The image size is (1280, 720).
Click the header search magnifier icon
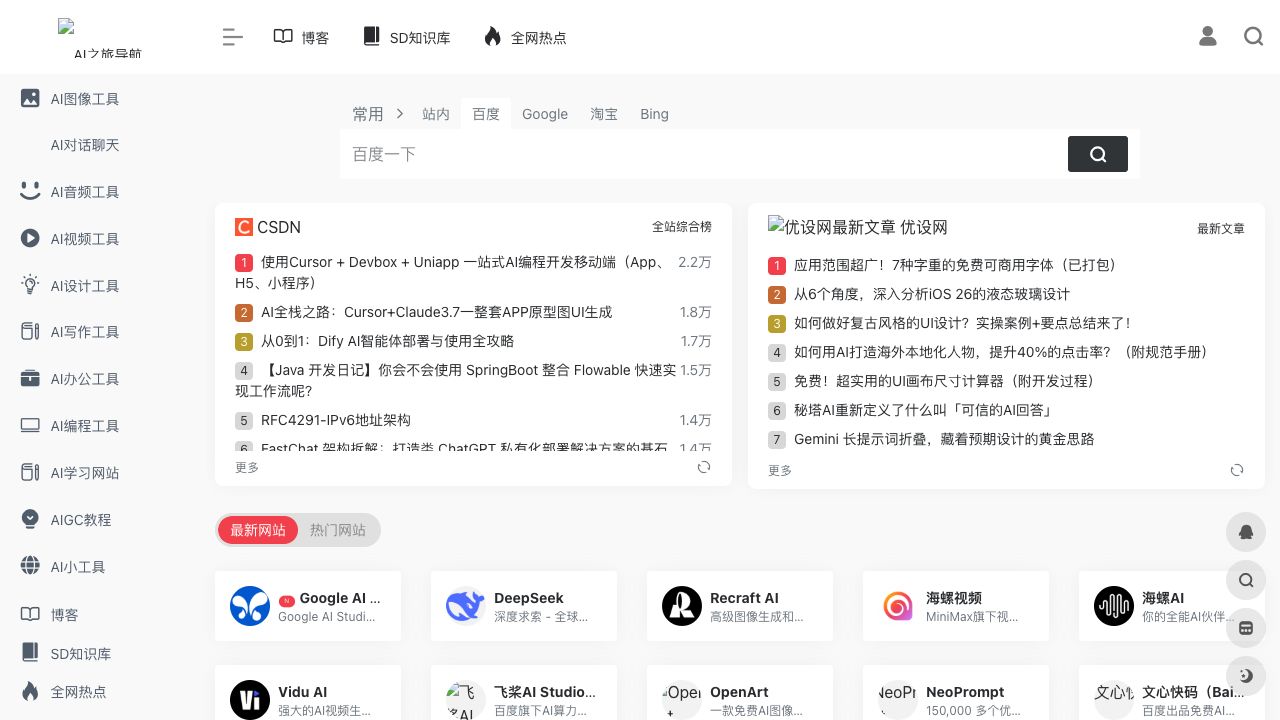1253,37
